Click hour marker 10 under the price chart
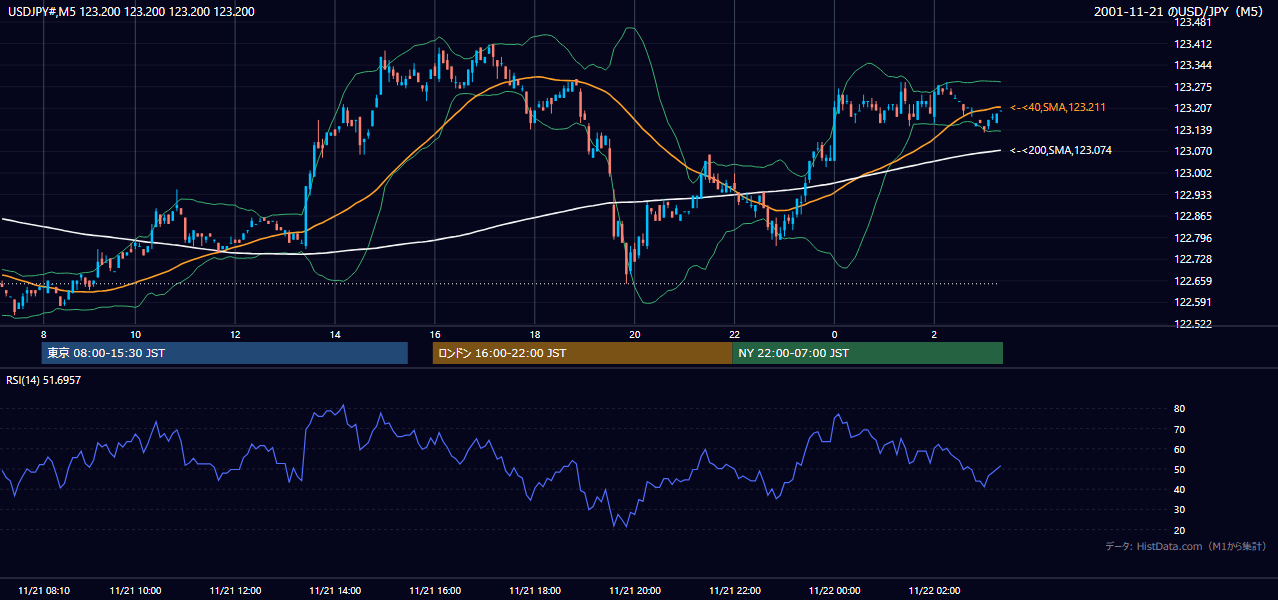1278x600 pixels. (x=135, y=334)
